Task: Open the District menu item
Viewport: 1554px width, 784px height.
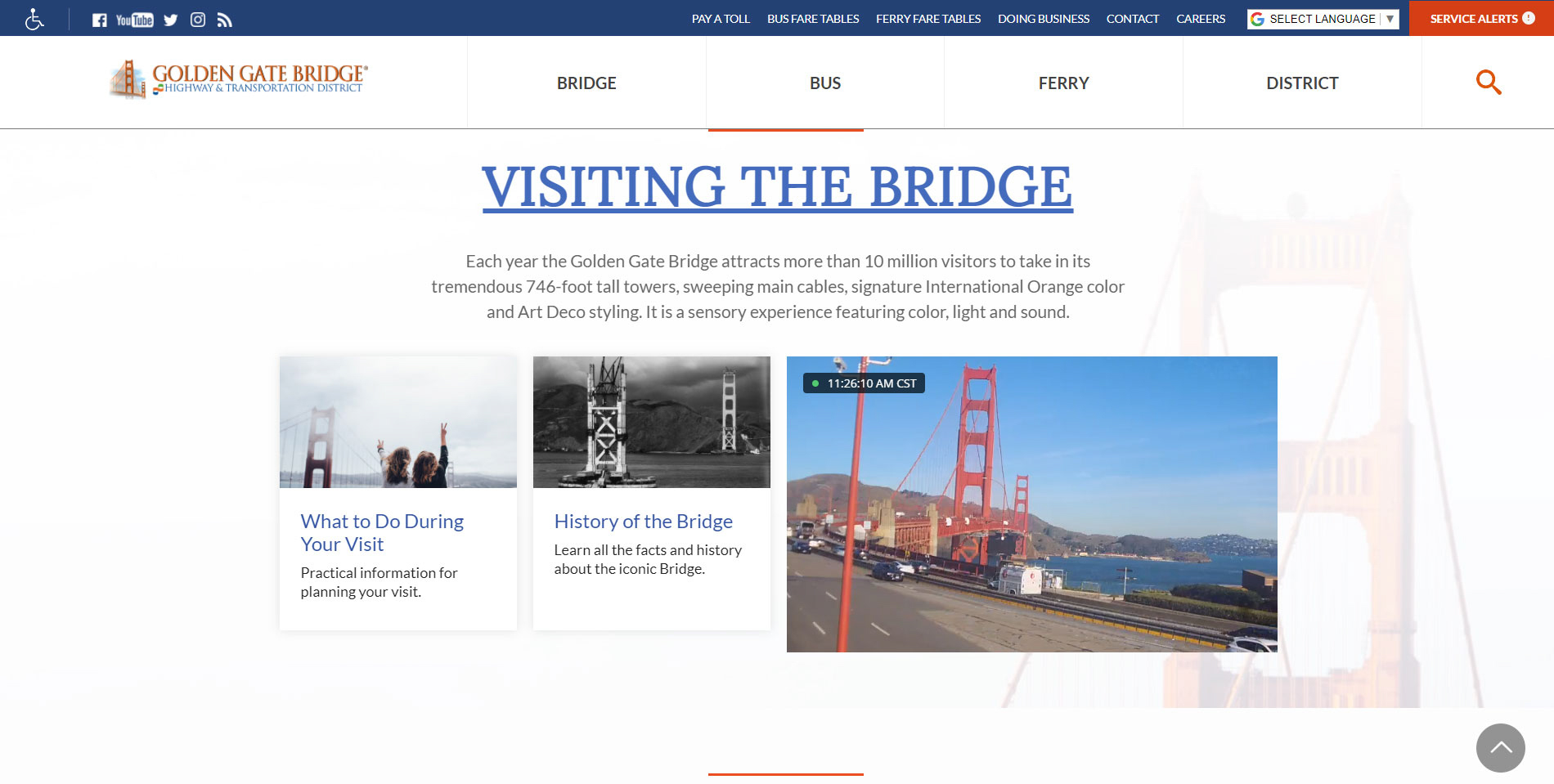Action: 1302,83
